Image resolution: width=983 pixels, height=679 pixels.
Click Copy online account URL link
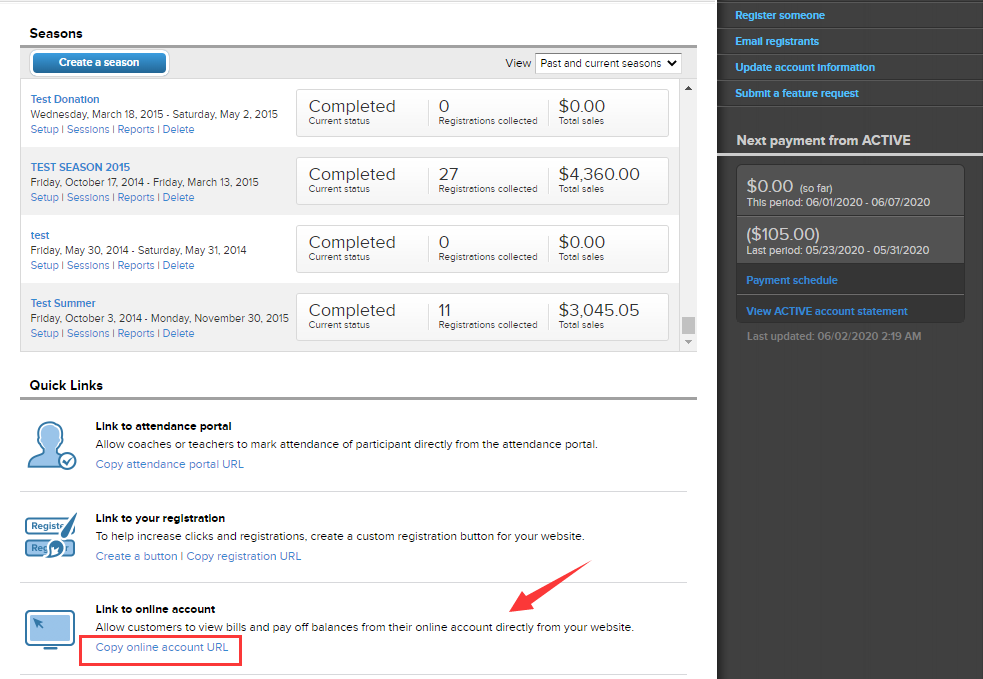tap(162, 648)
